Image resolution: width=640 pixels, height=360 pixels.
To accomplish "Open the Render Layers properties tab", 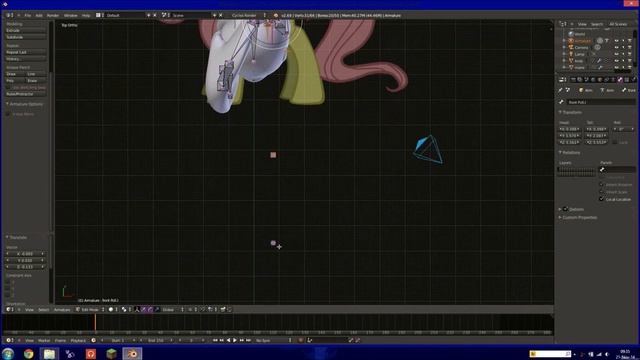I will pyautogui.click(x=580, y=80).
